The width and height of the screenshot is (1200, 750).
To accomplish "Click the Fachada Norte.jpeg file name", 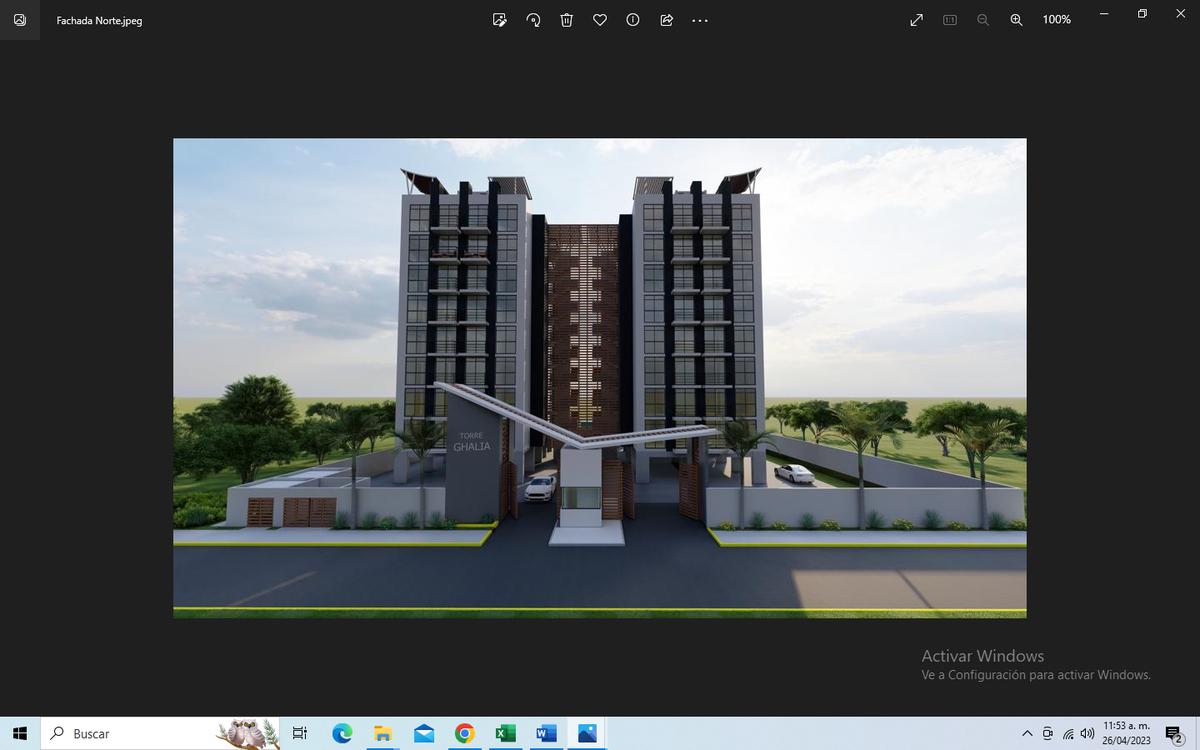I will [x=99, y=20].
